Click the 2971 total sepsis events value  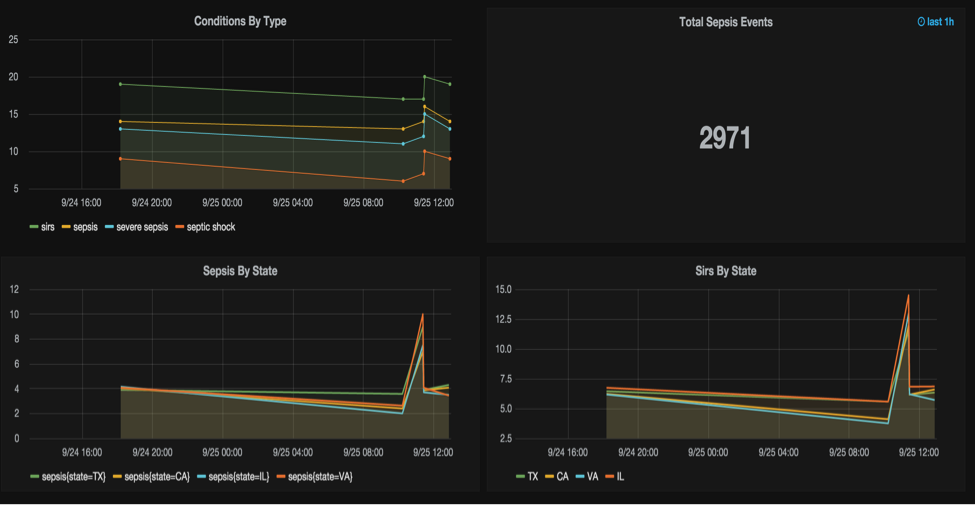click(725, 138)
